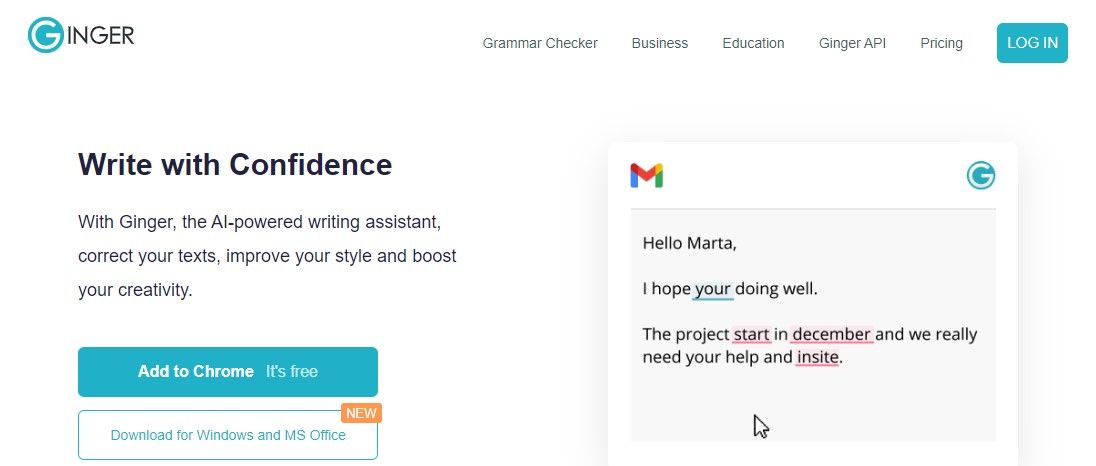Click the Write with Confidence heading
Viewport: 1096px width, 466px height.
coord(235,164)
